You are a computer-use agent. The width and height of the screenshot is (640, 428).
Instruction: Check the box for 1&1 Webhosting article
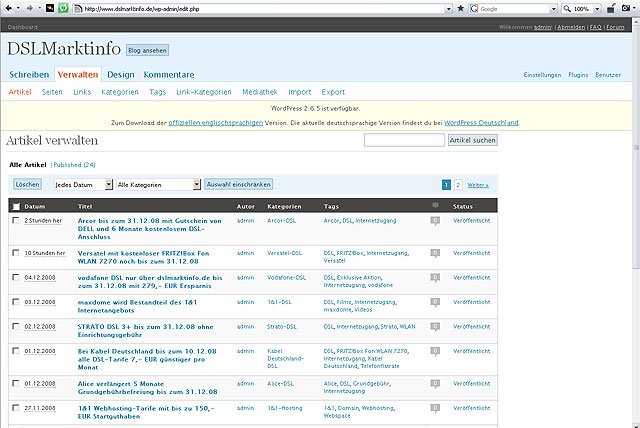16,408
